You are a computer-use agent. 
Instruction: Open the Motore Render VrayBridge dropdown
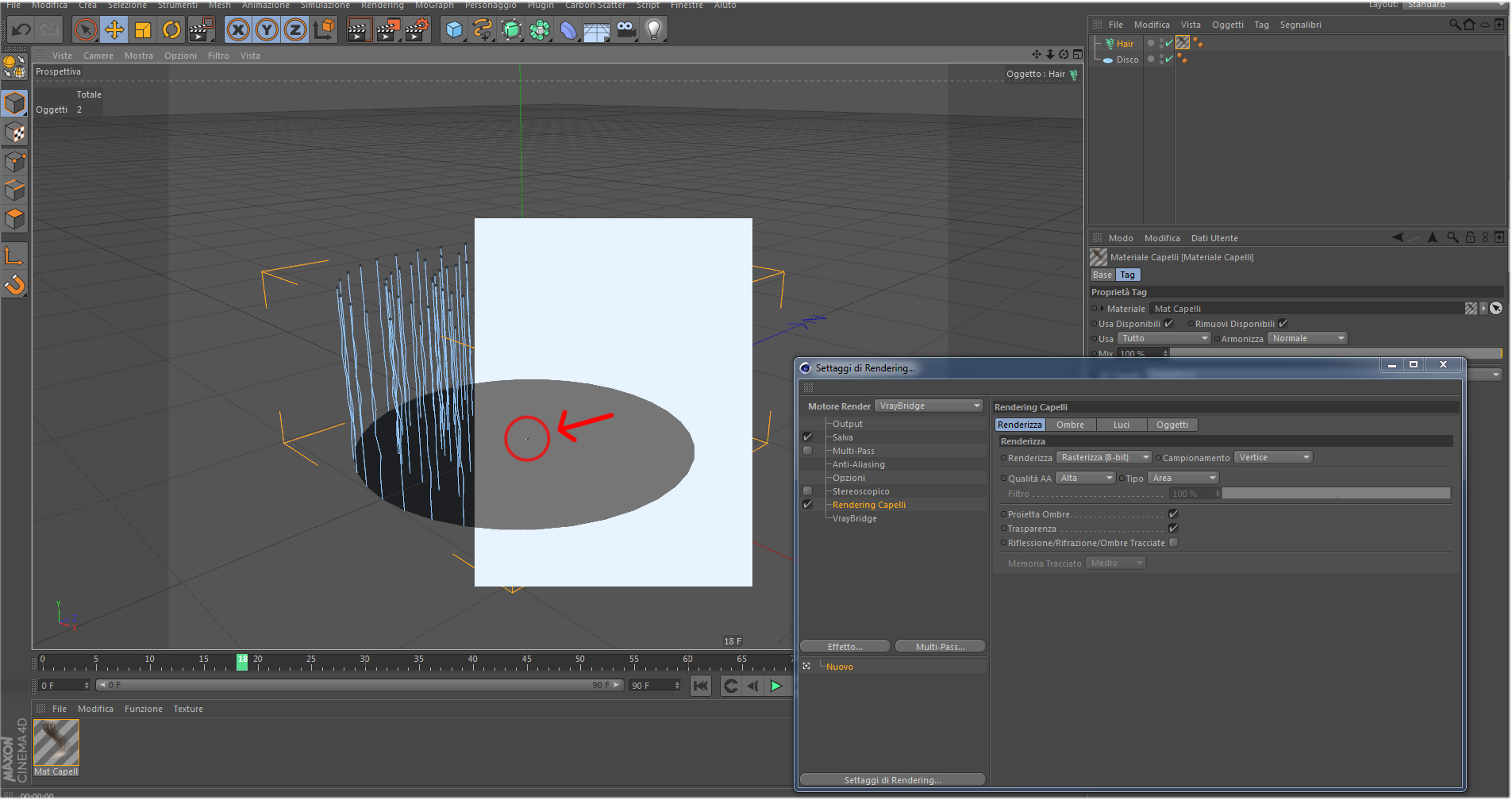[x=929, y=406]
